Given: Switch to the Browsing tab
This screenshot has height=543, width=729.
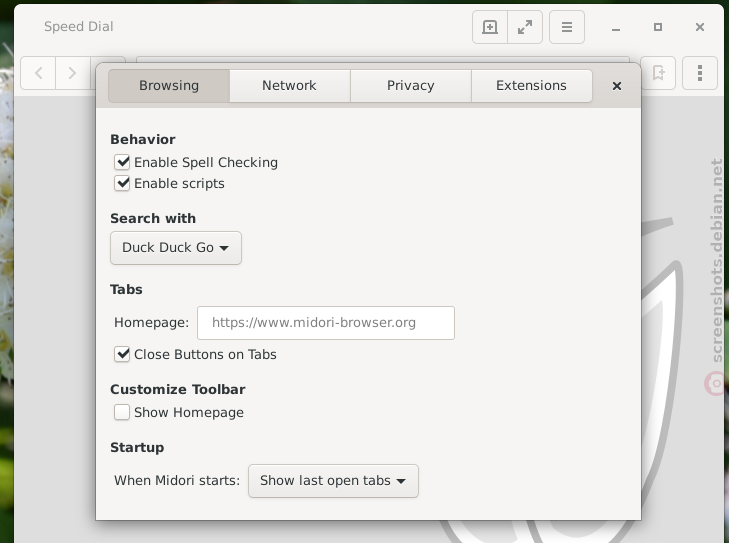Looking at the screenshot, I should (x=169, y=86).
